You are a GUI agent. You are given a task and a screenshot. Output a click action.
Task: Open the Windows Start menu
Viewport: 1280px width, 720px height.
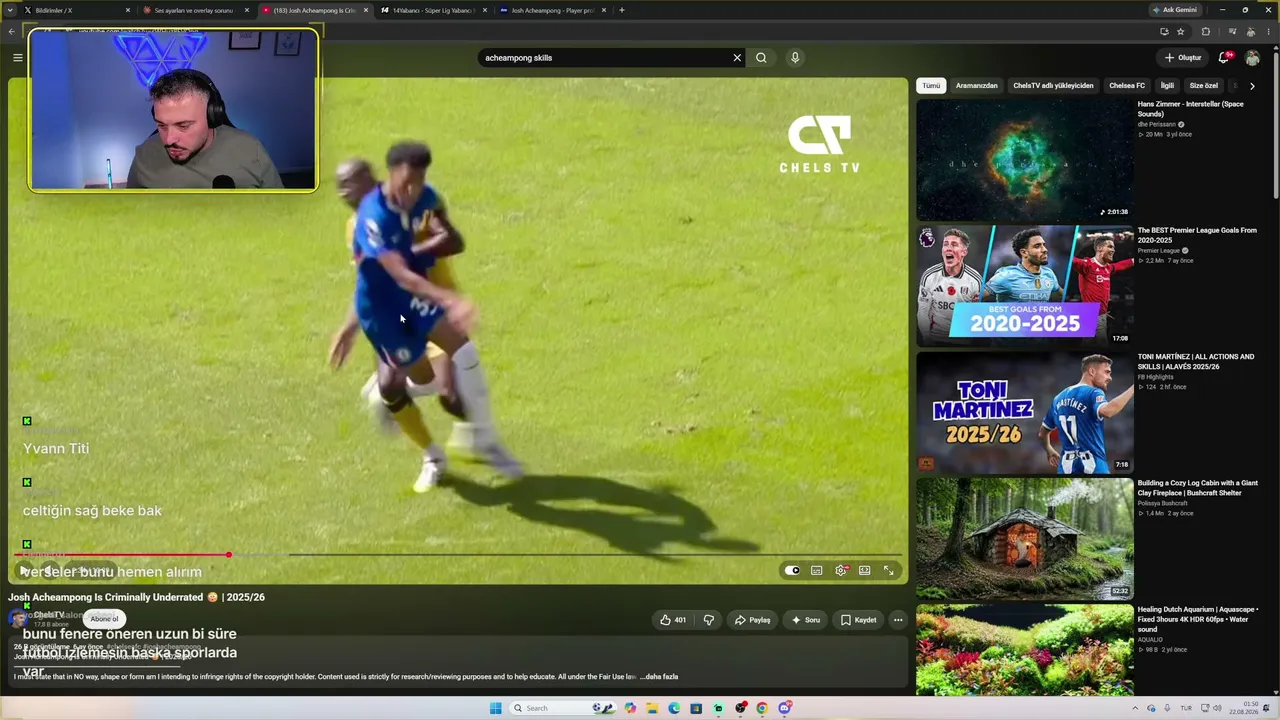495,708
